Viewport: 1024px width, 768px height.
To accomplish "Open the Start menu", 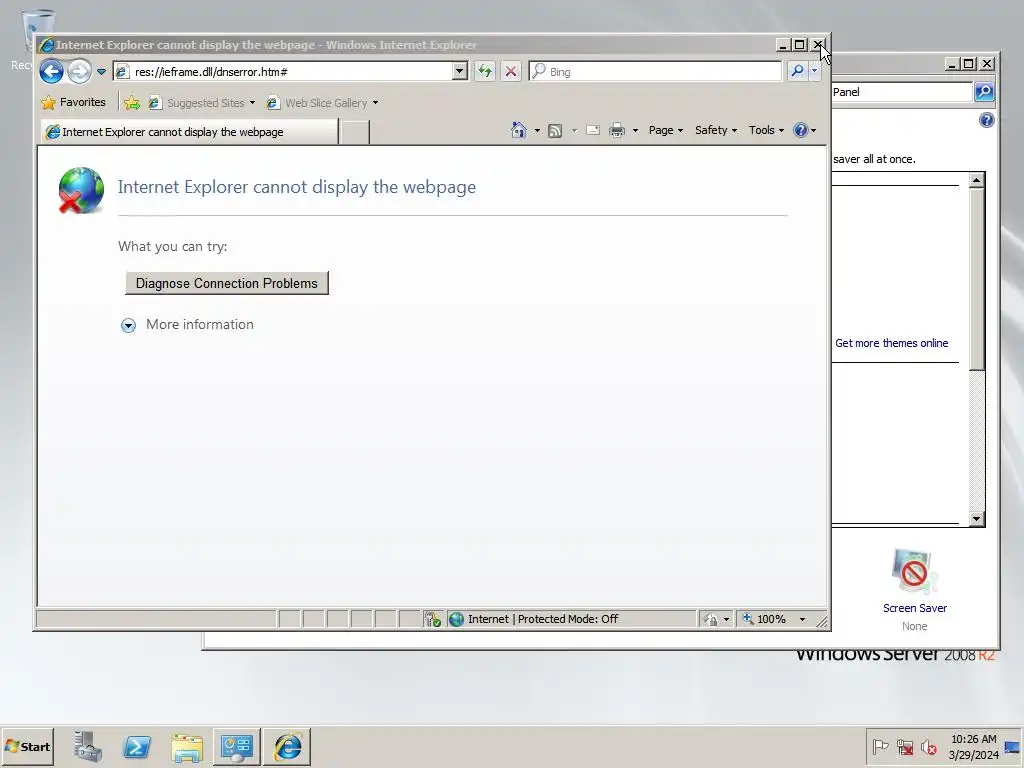I will click(x=27, y=746).
